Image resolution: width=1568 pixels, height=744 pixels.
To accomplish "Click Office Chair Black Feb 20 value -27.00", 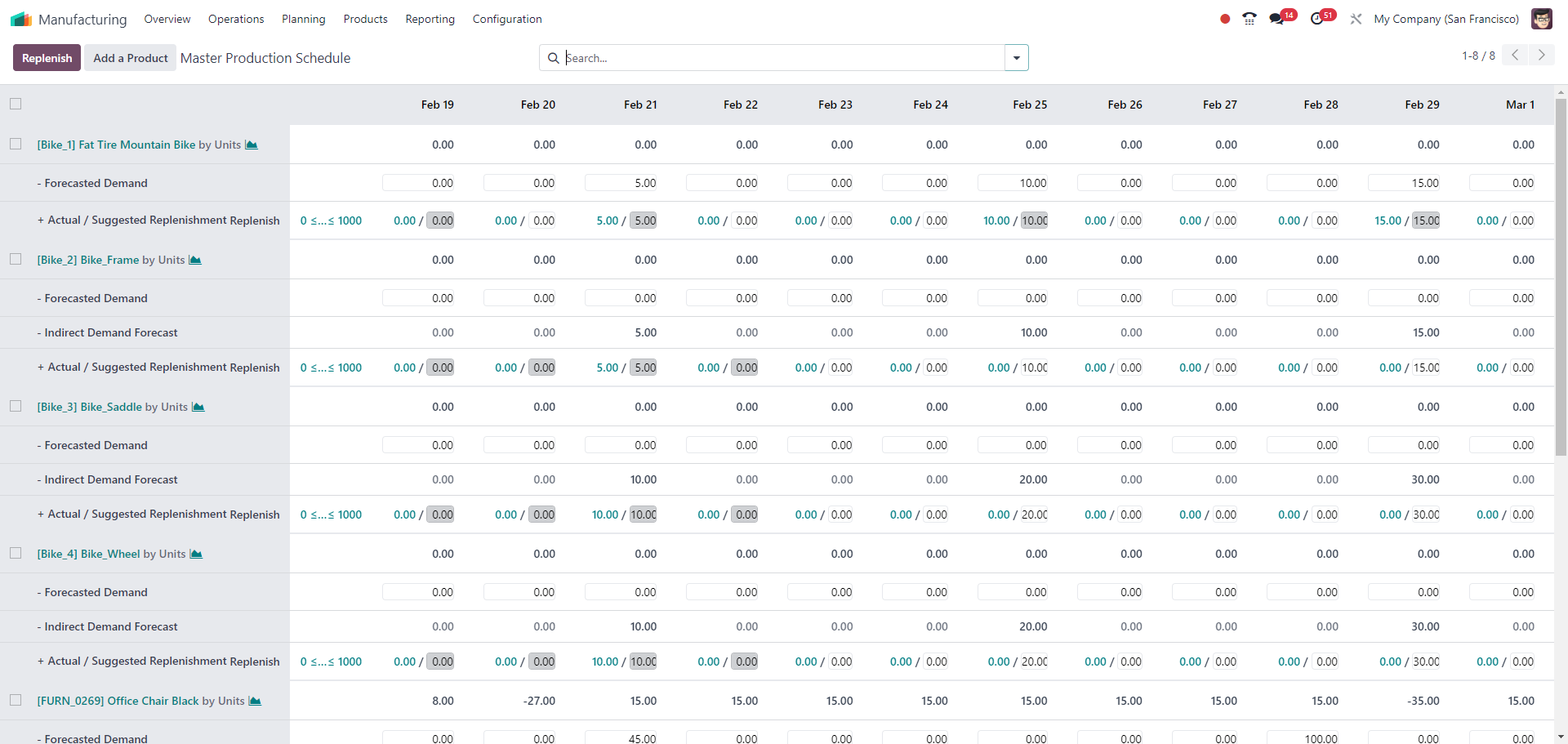I will 539,701.
